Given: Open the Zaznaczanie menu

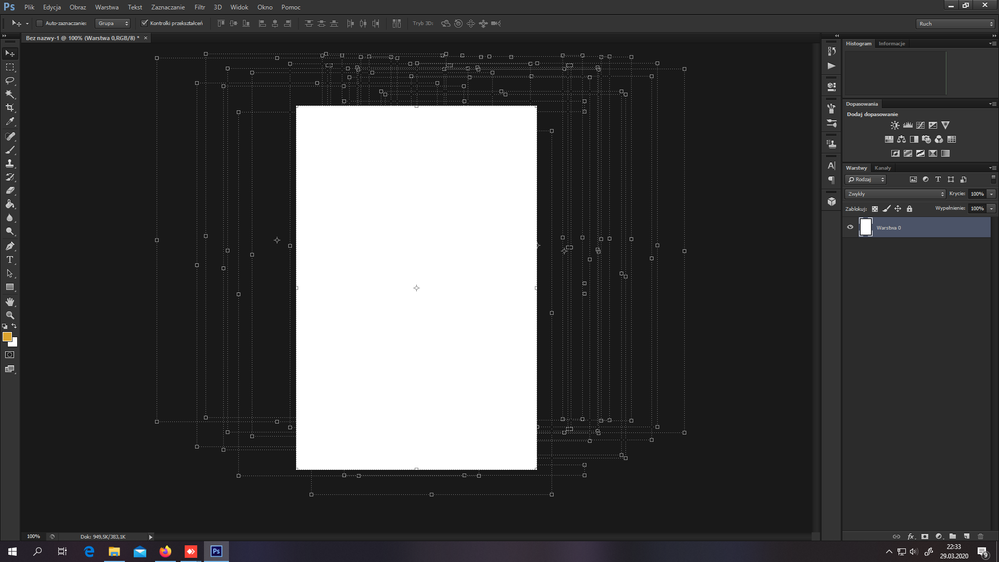Looking at the screenshot, I should point(168,7).
